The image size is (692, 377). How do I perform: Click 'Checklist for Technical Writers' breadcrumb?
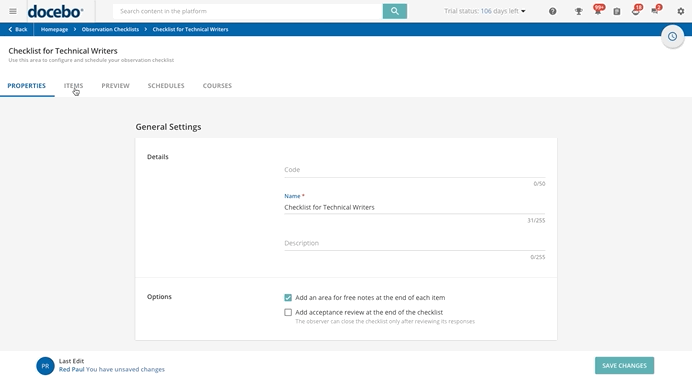[x=190, y=29]
